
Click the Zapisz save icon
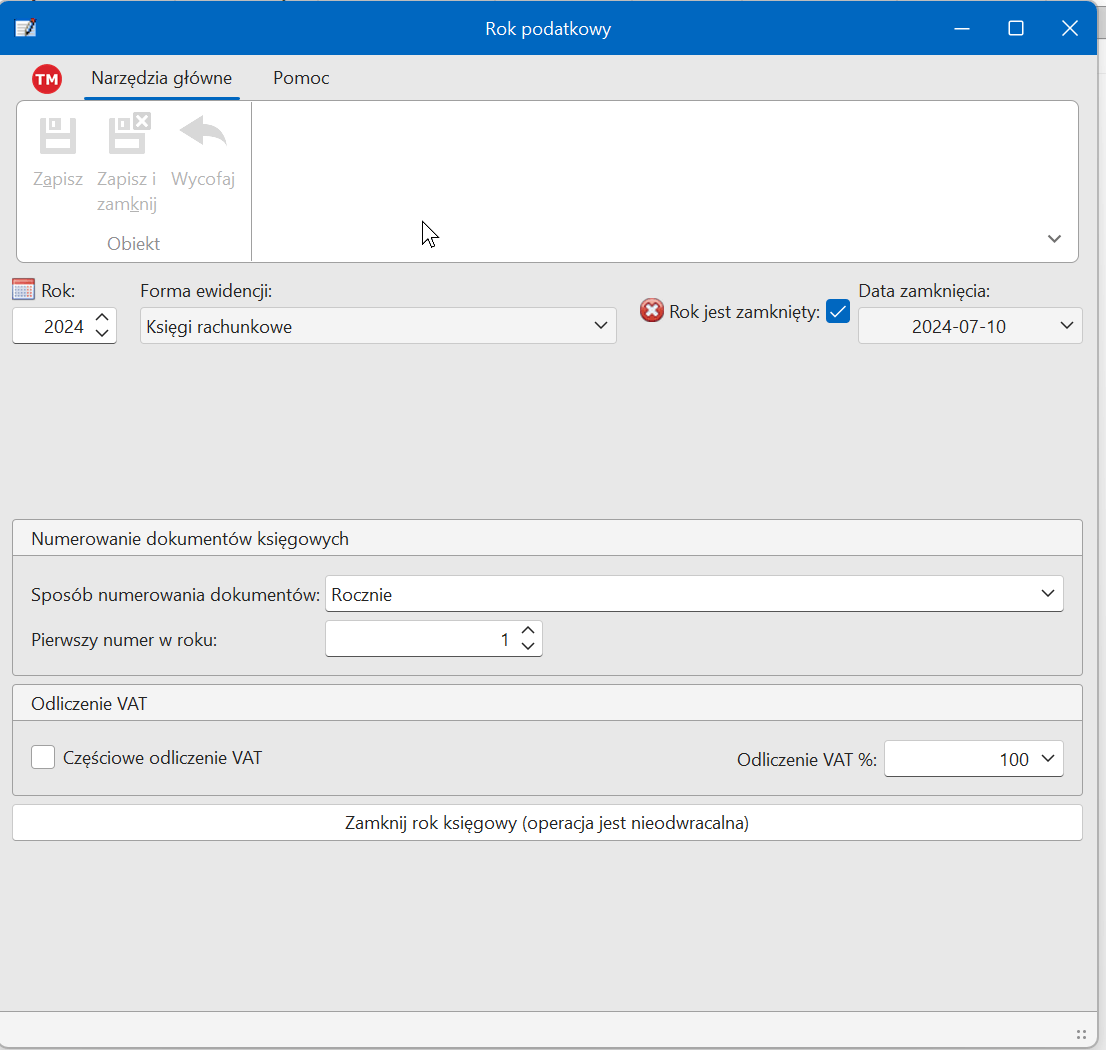tap(57, 135)
